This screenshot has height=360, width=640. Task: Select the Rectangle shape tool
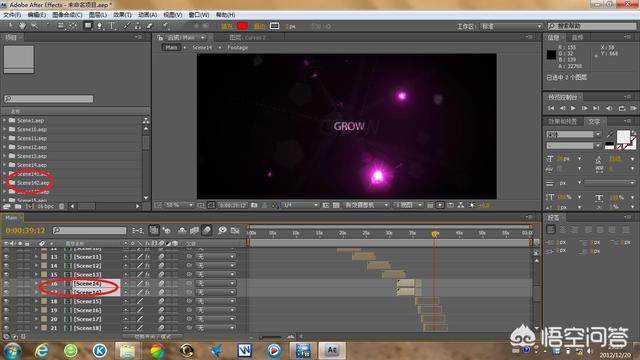pos(88,26)
